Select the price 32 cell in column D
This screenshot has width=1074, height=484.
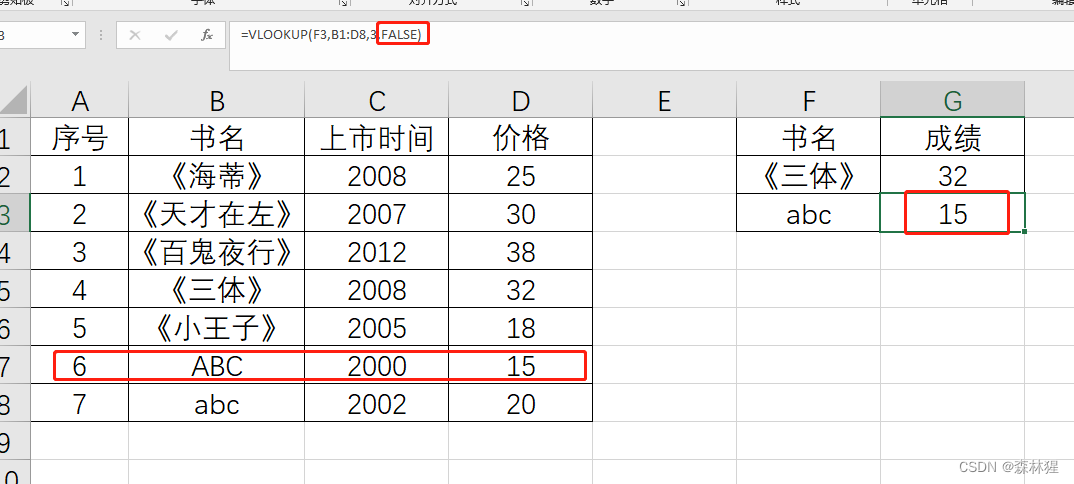521,290
